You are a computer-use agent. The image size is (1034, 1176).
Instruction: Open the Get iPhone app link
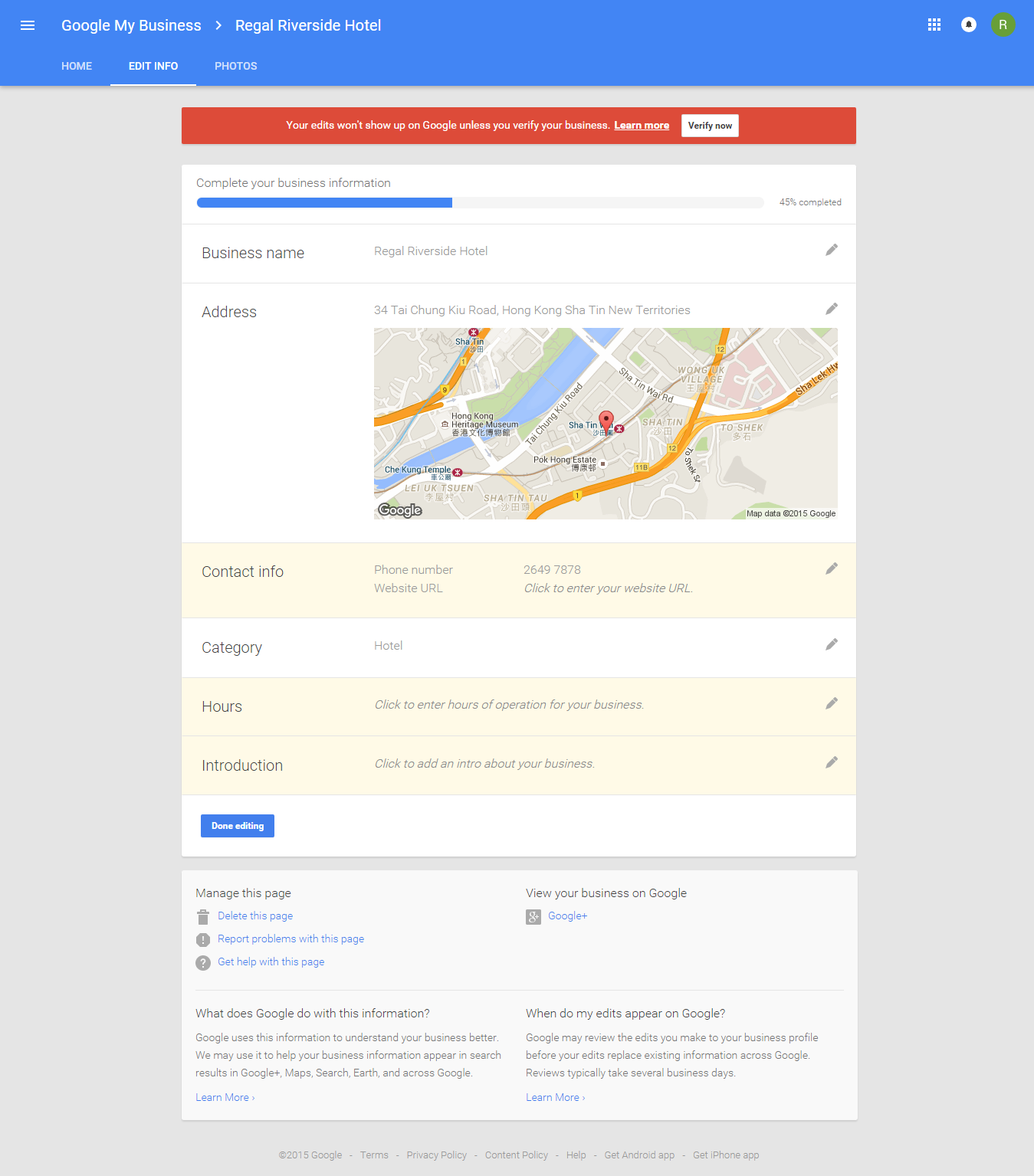pos(726,1155)
